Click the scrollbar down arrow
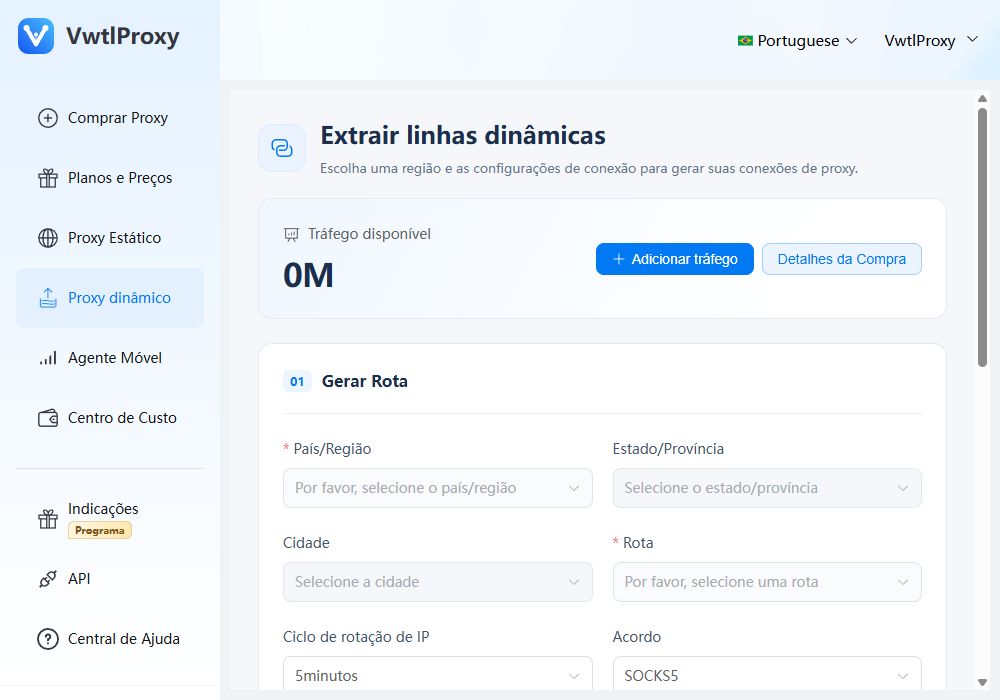1000x700 pixels. 982,682
